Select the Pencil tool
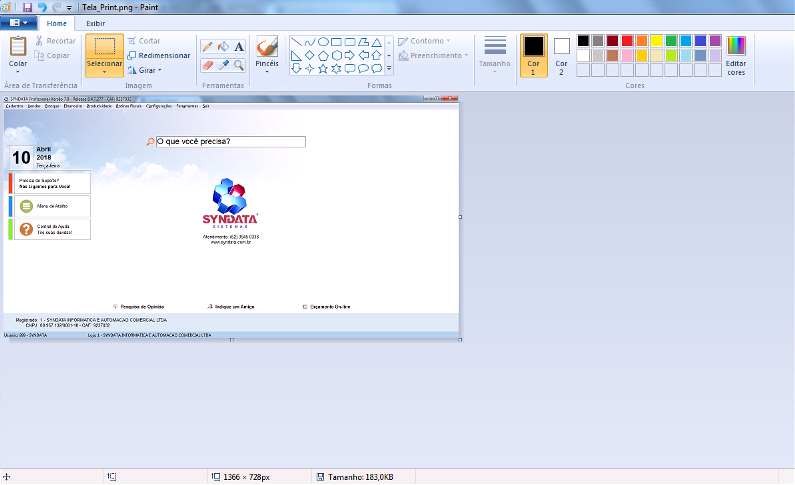The width and height of the screenshot is (795, 485). coord(207,47)
